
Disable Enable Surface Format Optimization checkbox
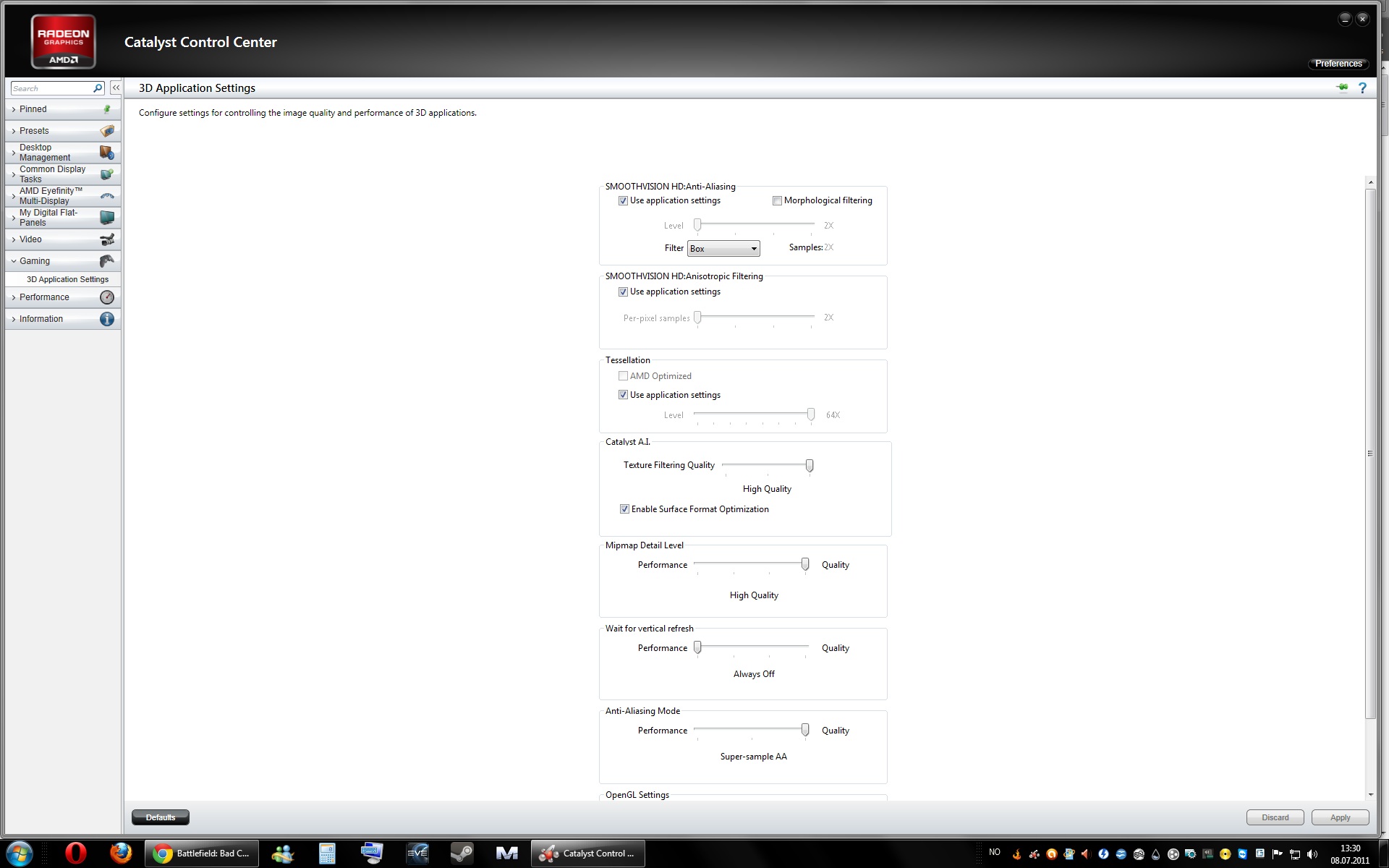click(624, 509)
